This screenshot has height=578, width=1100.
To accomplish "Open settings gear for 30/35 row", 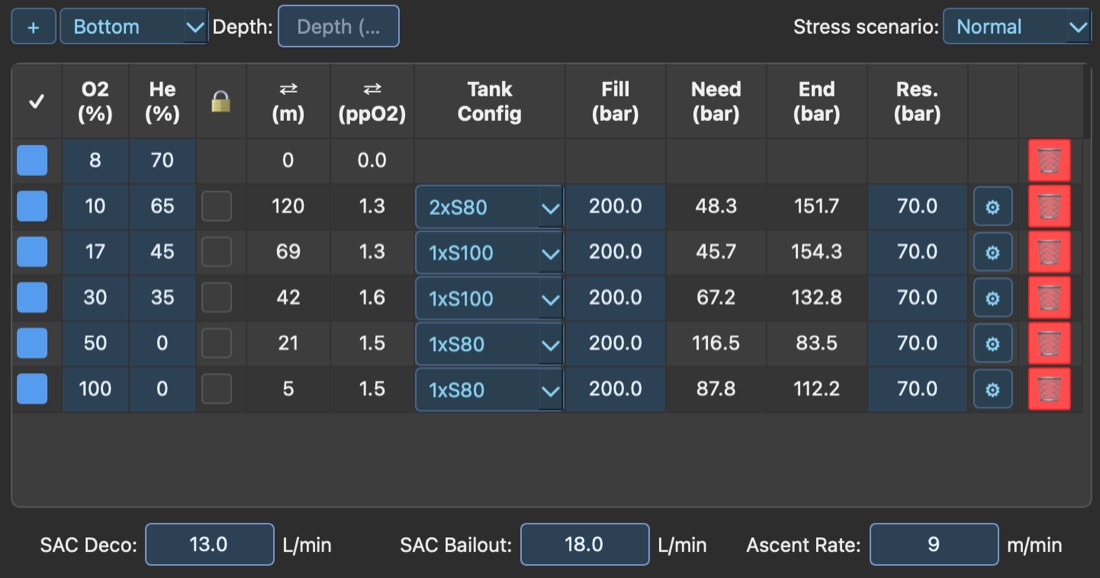I will click(993, 298).
